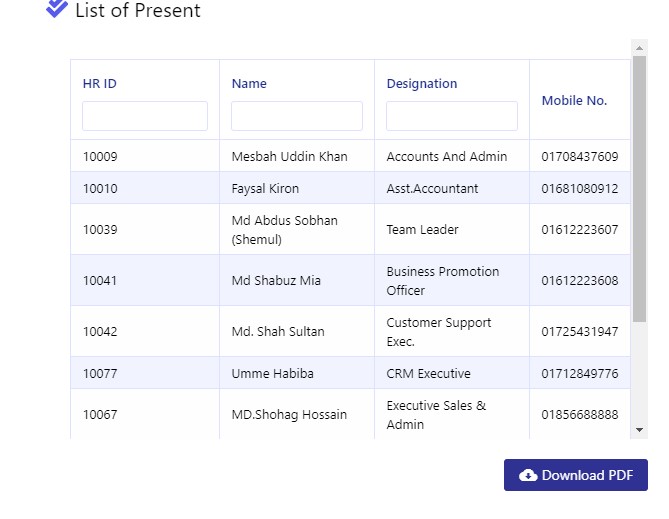Click the double-check icon beside List of Present

(57, 9)
